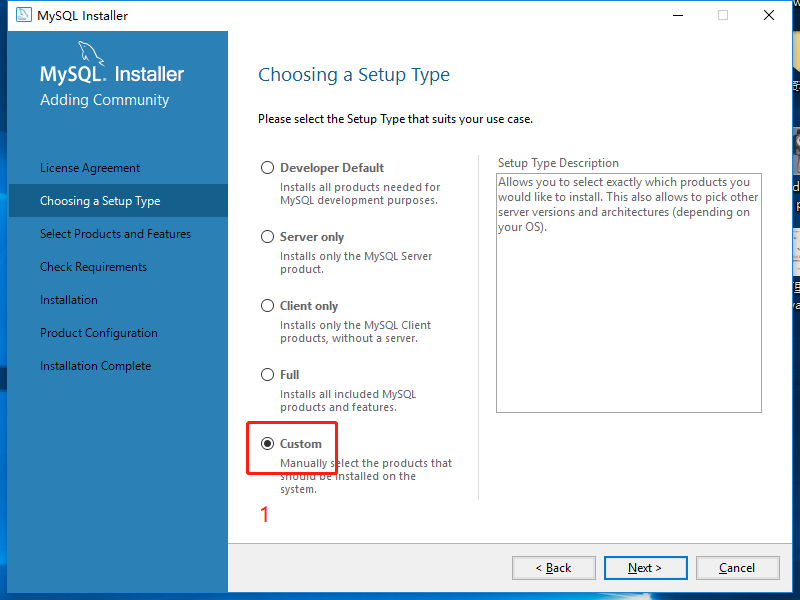
Task: Click 'Please select the Setup Type' instruction text
Action: [395, 119]
